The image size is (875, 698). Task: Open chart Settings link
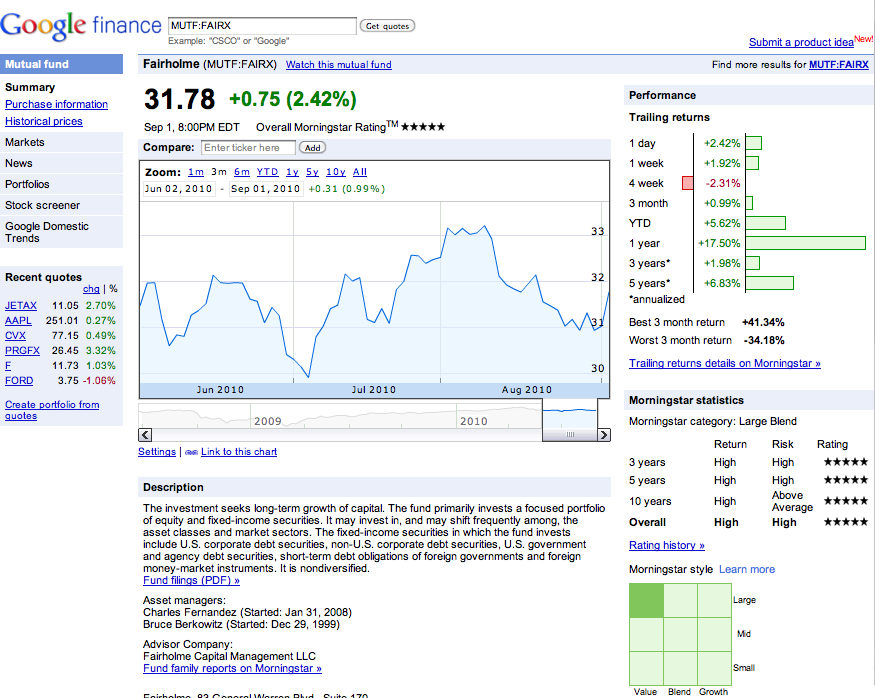pyautogui.click(x=157, y=452)
